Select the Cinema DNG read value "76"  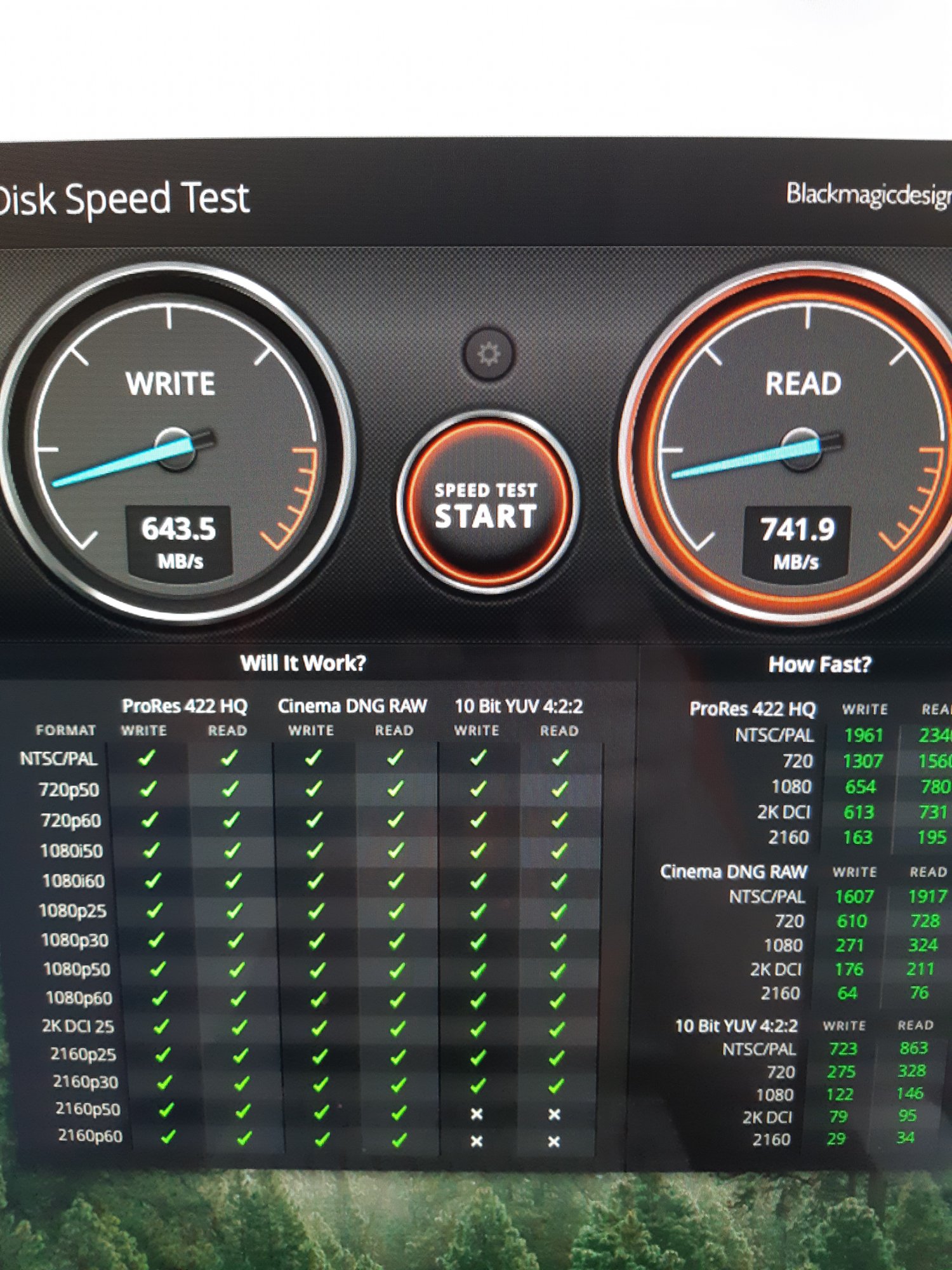click(919, 993)
